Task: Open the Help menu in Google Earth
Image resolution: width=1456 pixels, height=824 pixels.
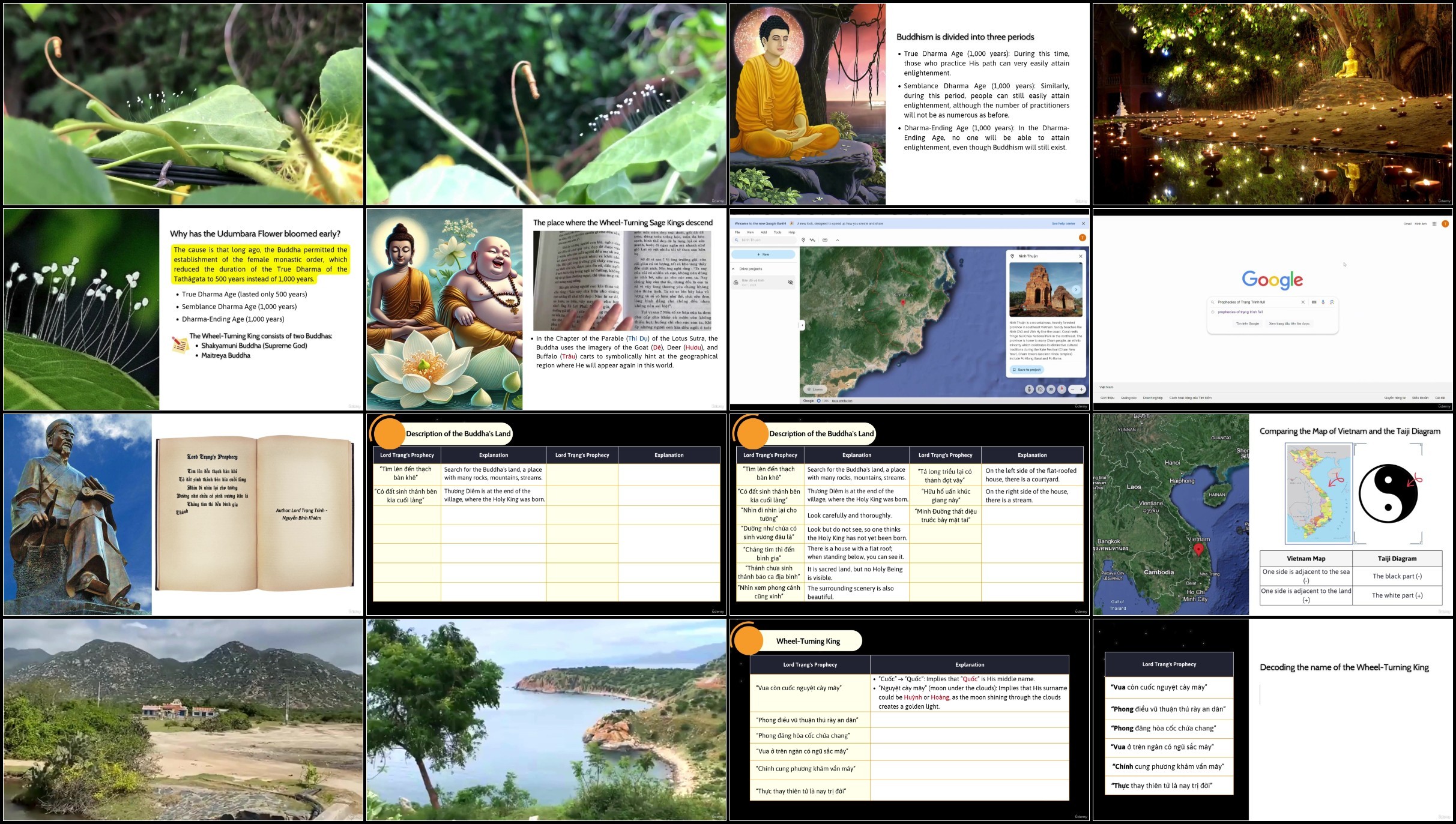Action: pyautogui.click(x=792, y=232)
